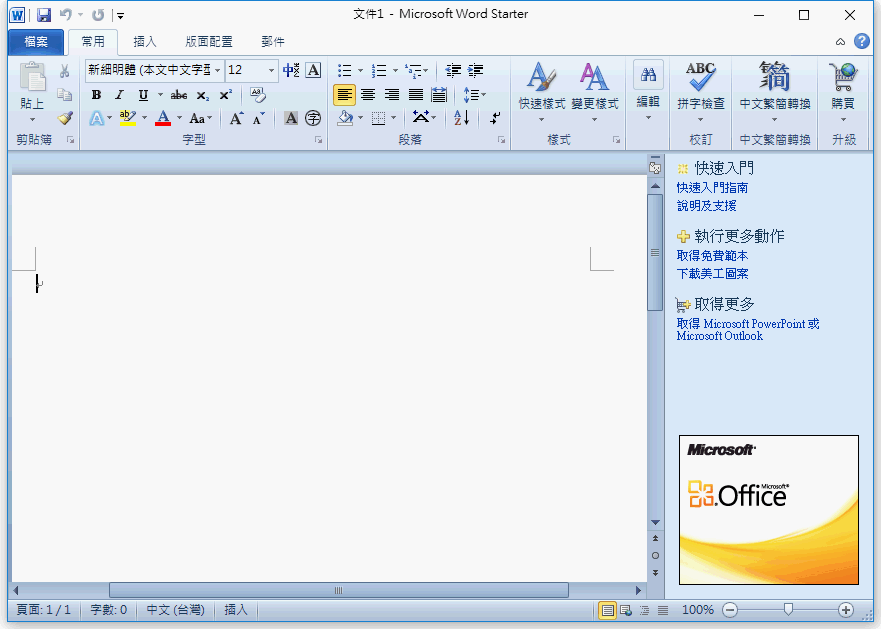This screenshot has width=881, height=629.
Task: Click the Paste clipboard icon
Action: point(32,76)
